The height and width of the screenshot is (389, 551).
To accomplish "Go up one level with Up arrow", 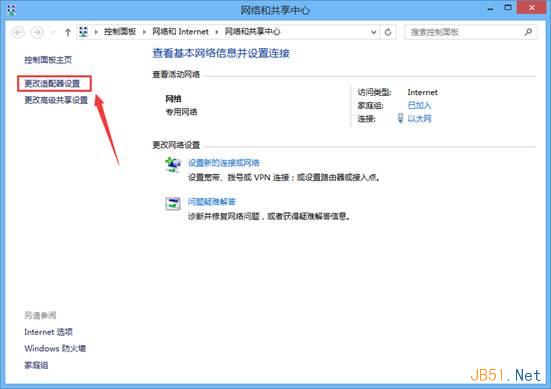I will click(68, 32).
